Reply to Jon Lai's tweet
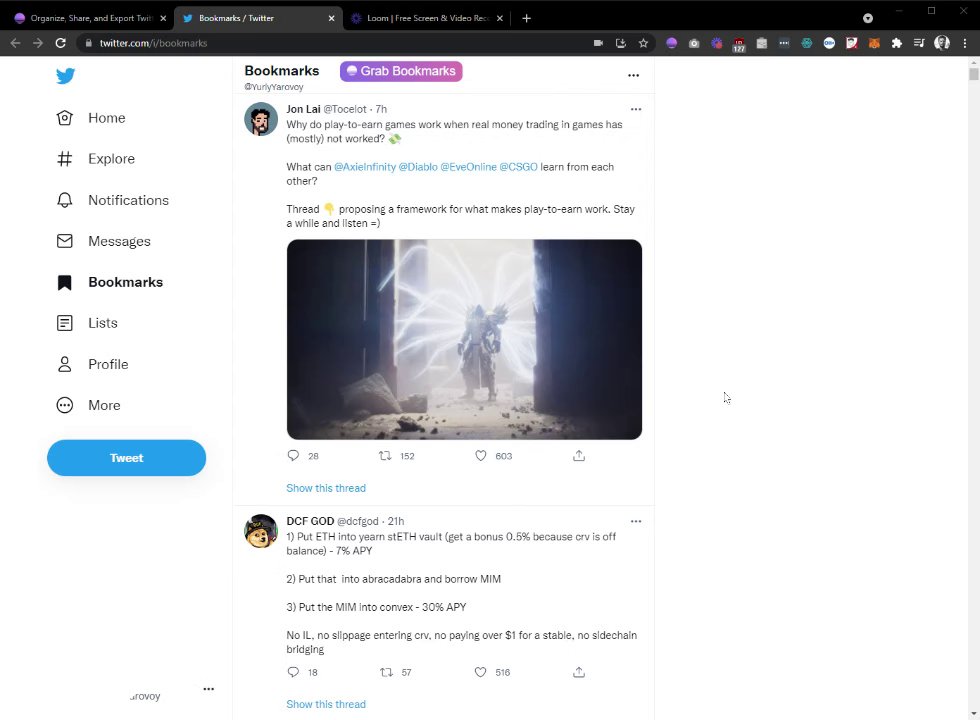980x720 pixels. point(293,456)
